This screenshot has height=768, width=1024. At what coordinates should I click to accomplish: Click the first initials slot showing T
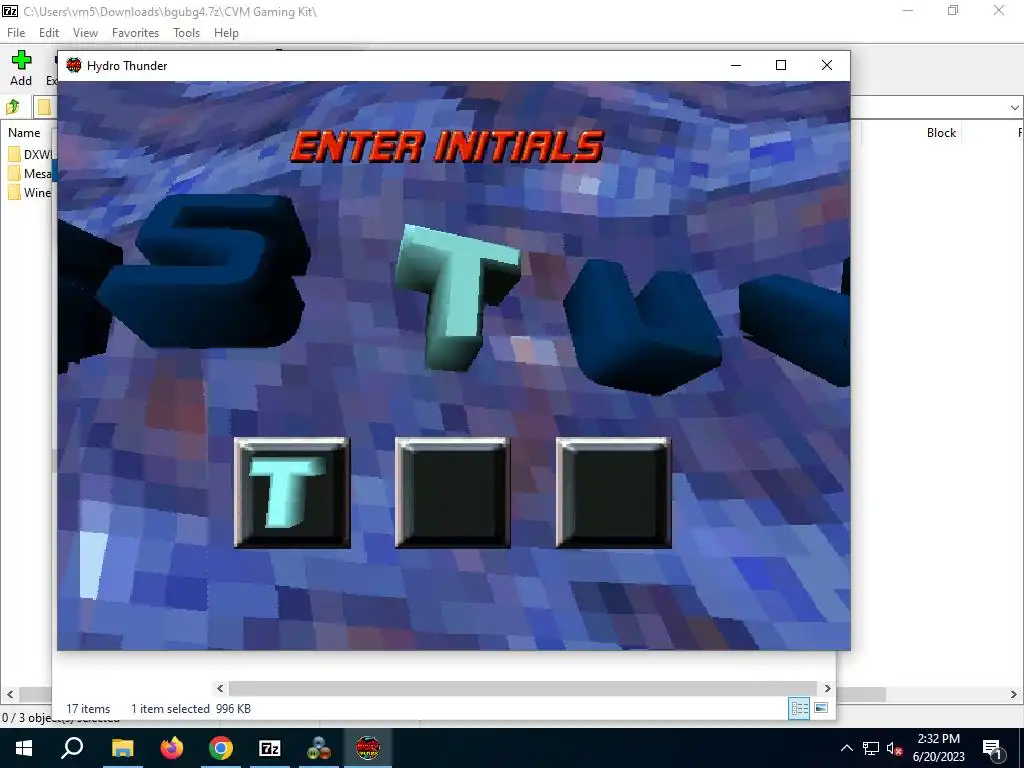coord(292,493)
